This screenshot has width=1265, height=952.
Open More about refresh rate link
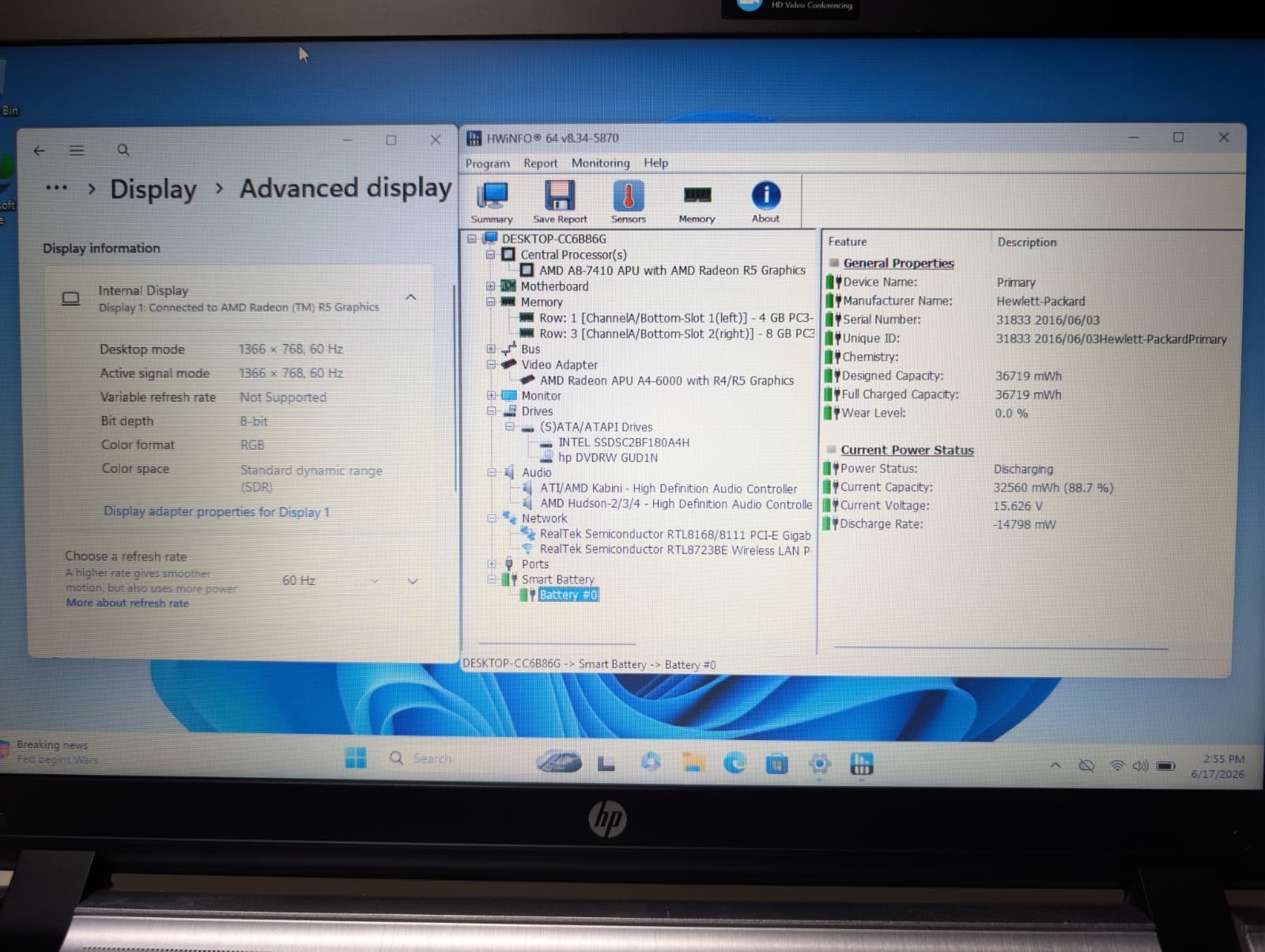point(127,603)
